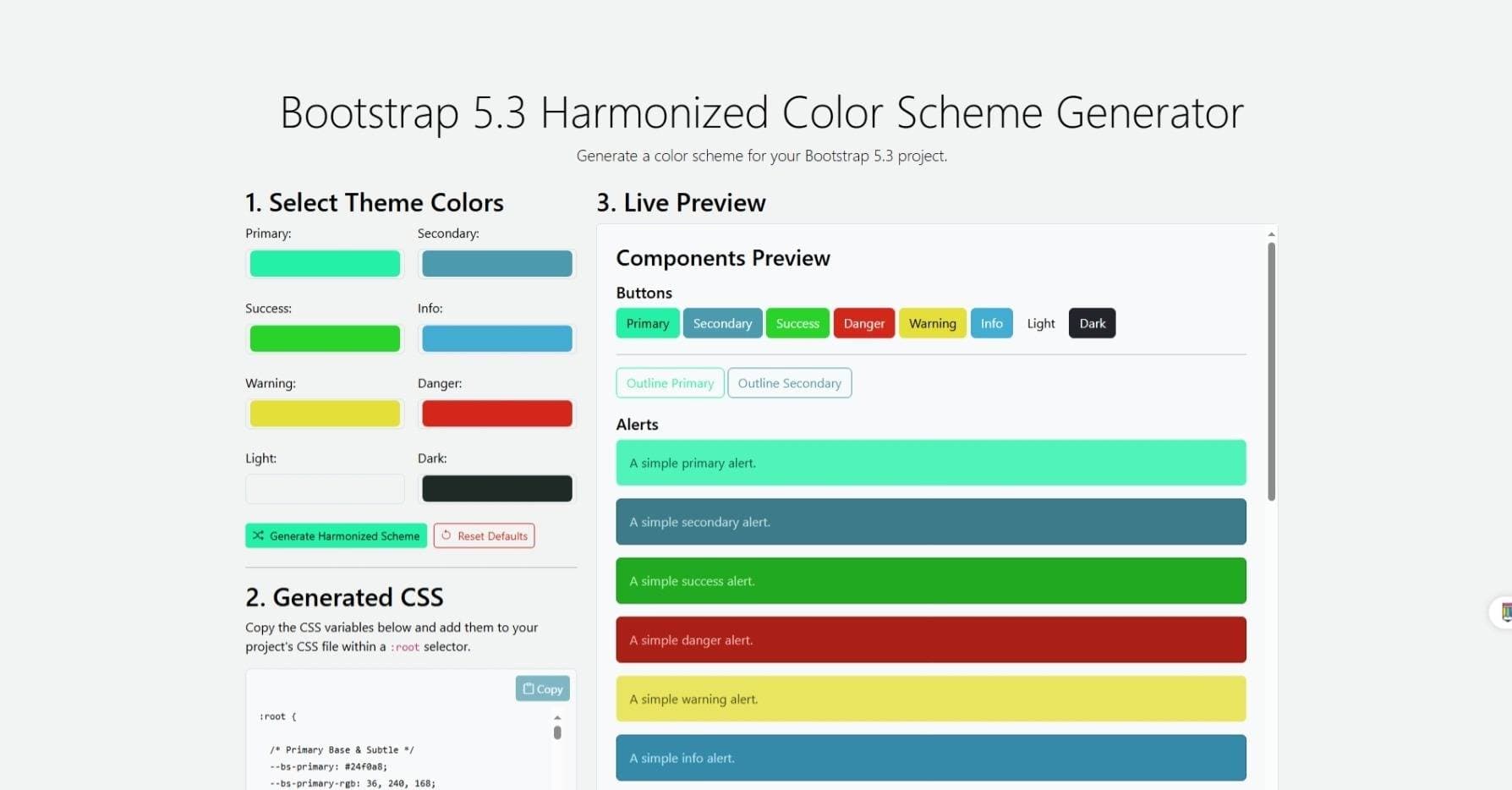Click the Info preview button
Image resolution: width=1512 pixels, height=790 pixels.
click(991, 323)
